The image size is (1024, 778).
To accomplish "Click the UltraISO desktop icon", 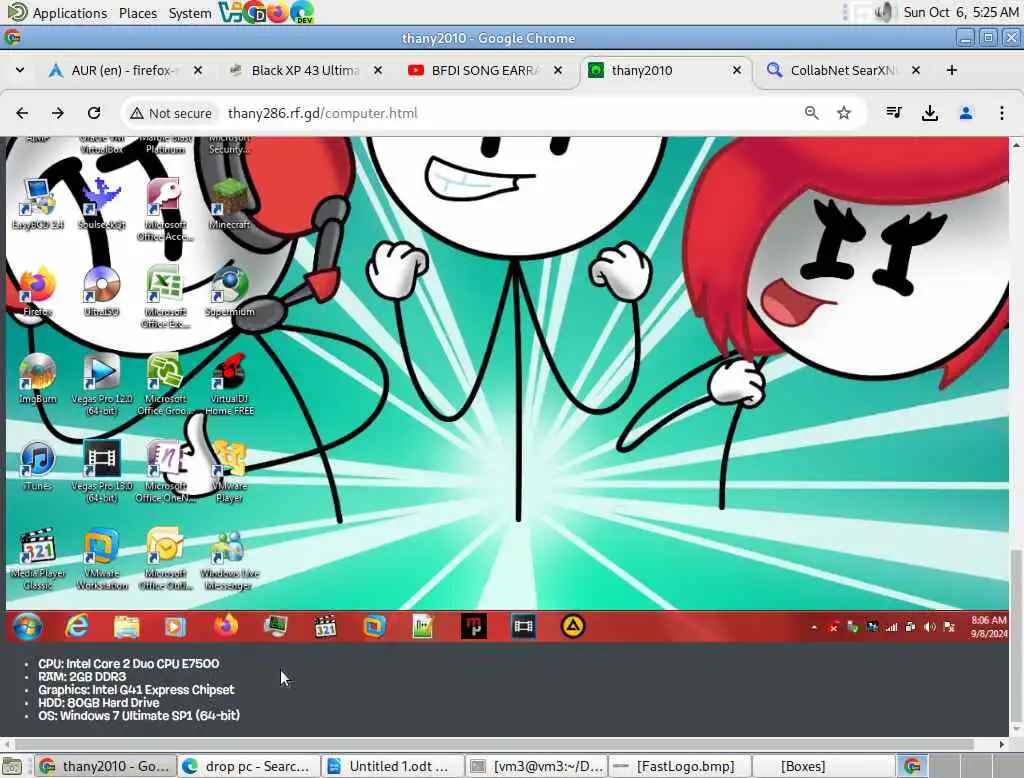I will pyautogui.click(x=101, y=291).
